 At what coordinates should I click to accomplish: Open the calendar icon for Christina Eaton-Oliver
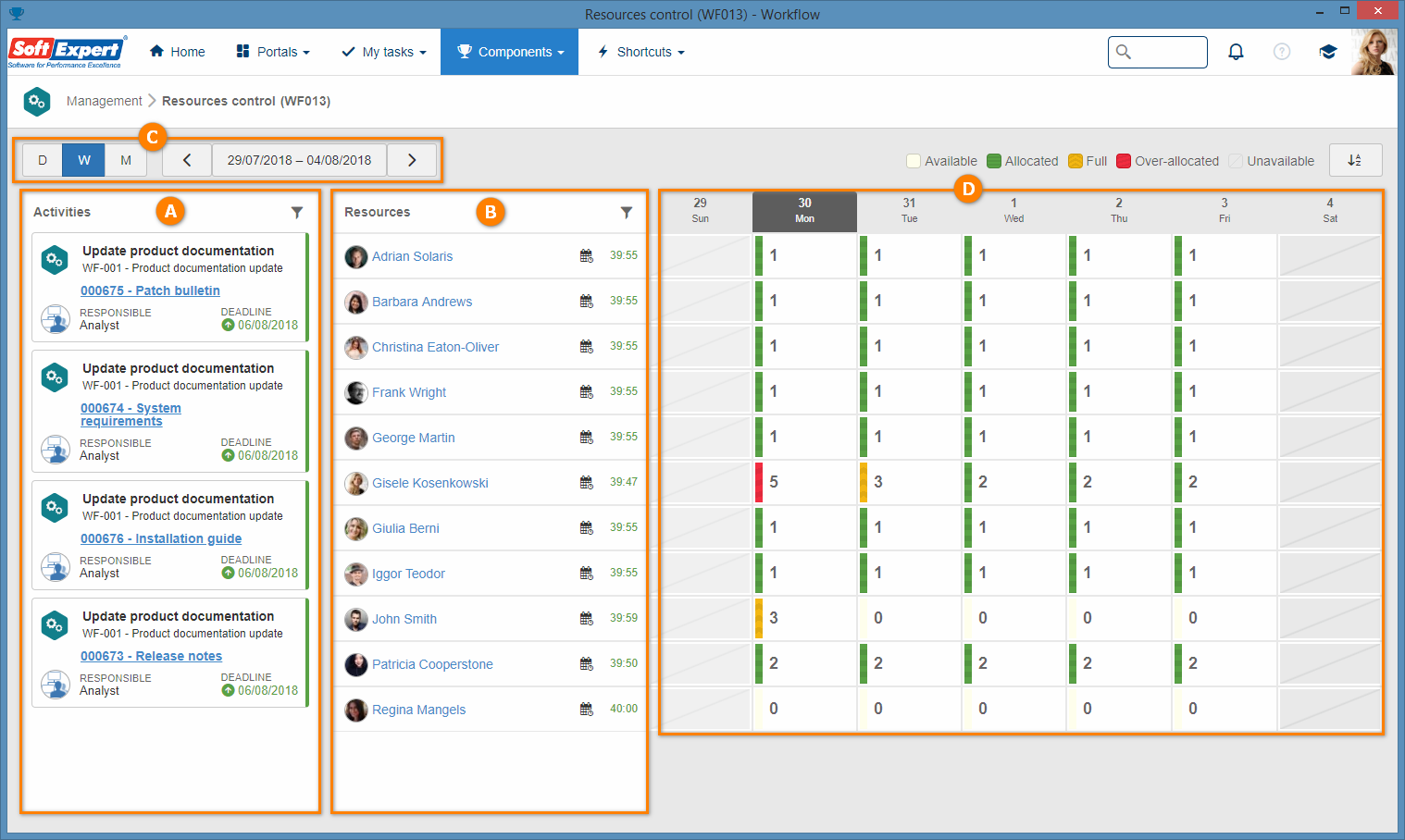(587, 346)
